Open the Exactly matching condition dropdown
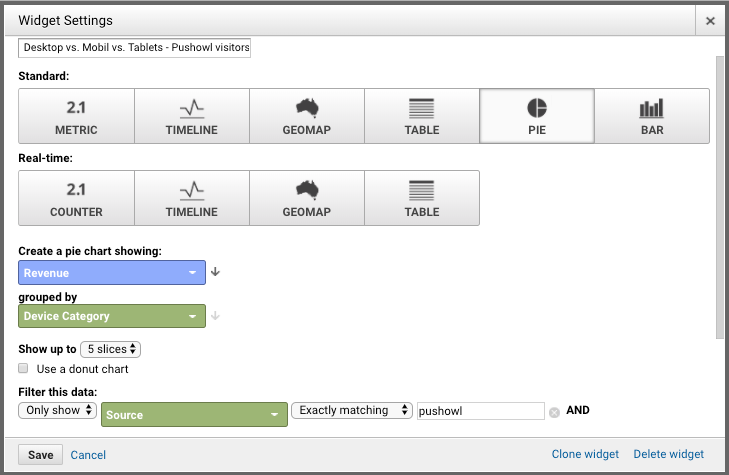This screenshot has height=475, width=729. (x=352, y=410)
